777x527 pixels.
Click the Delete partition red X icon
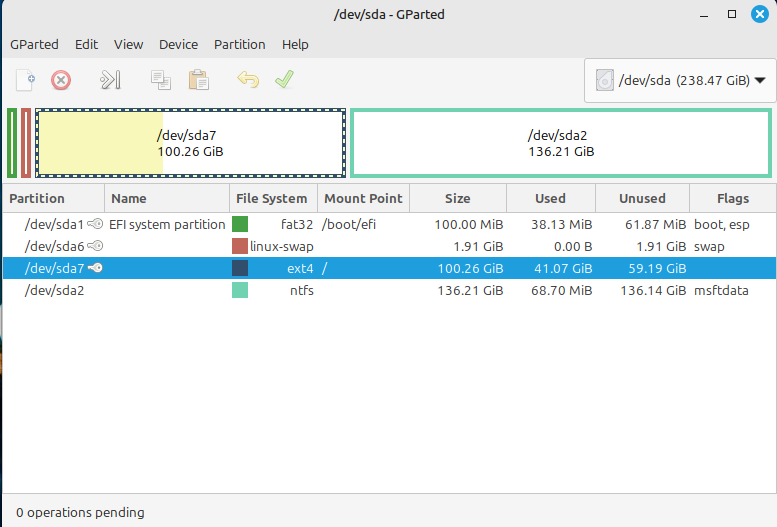coord(60,80)
